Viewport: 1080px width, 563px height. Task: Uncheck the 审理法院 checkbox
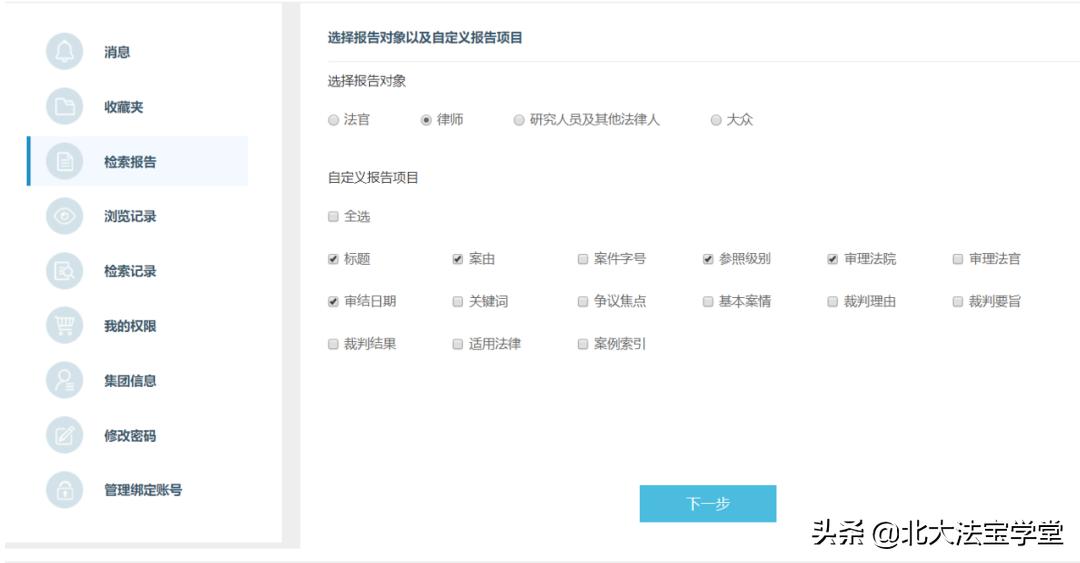tap(833, 259)
